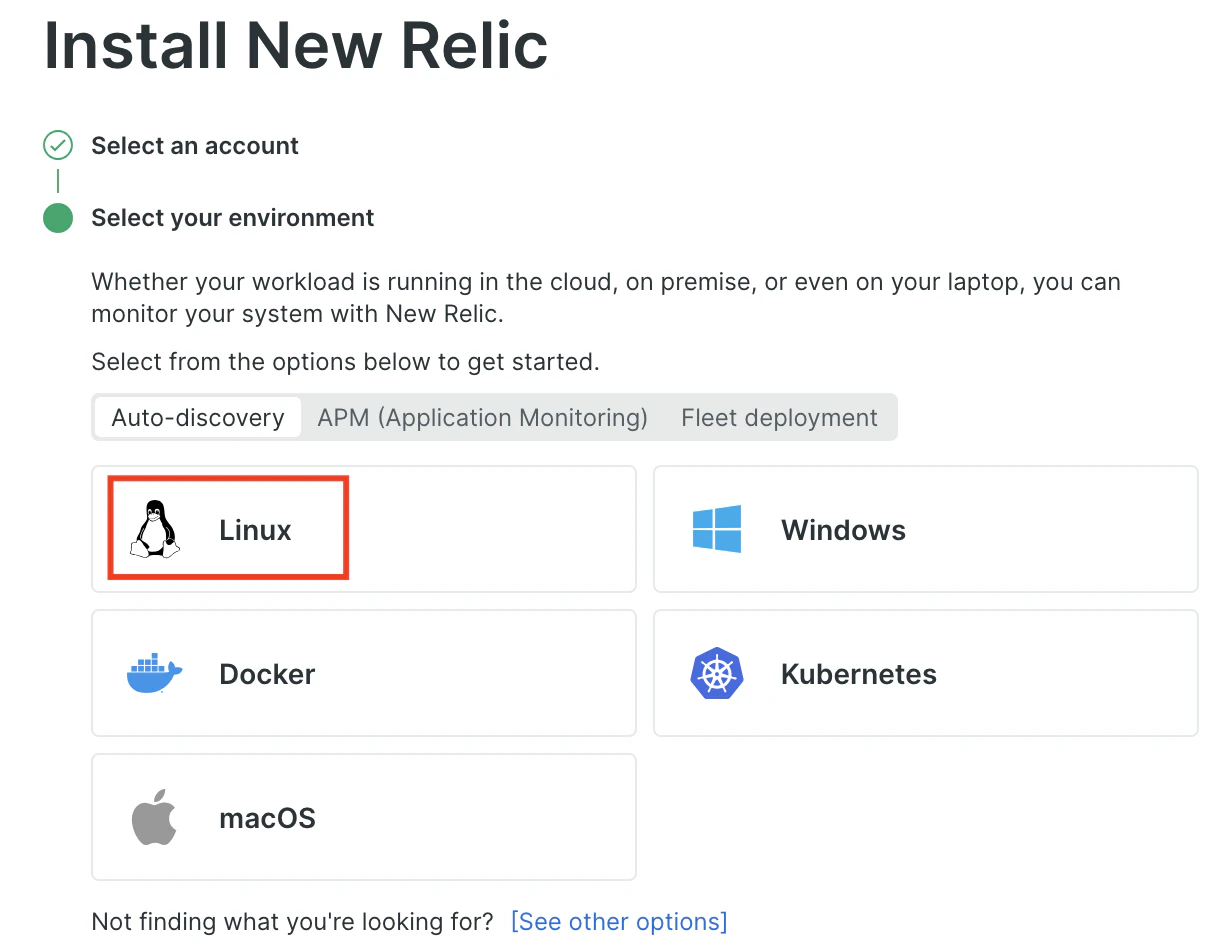
Task: Click the Windows logo icon
Action: (x=717, y=529)
